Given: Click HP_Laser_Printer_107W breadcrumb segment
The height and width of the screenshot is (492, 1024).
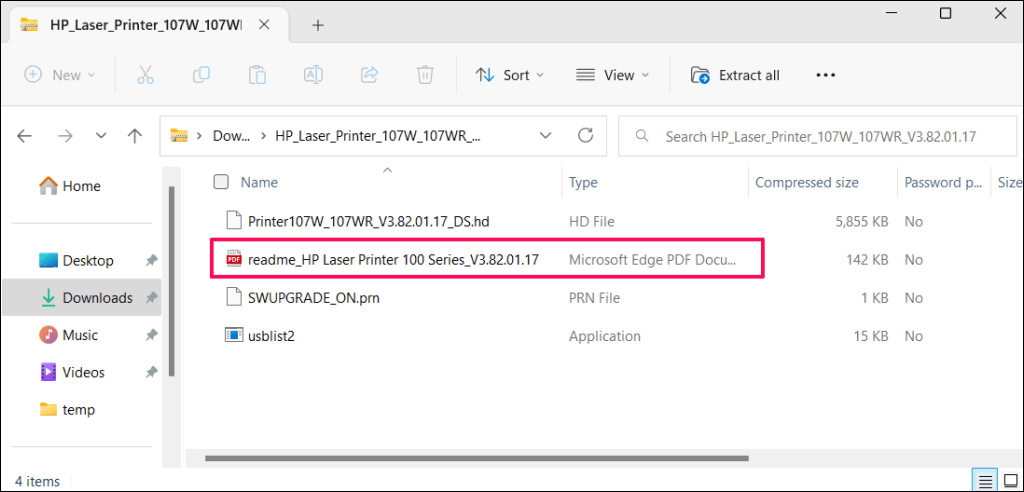Looking at the screenshot, I should (x=377, y=136).
